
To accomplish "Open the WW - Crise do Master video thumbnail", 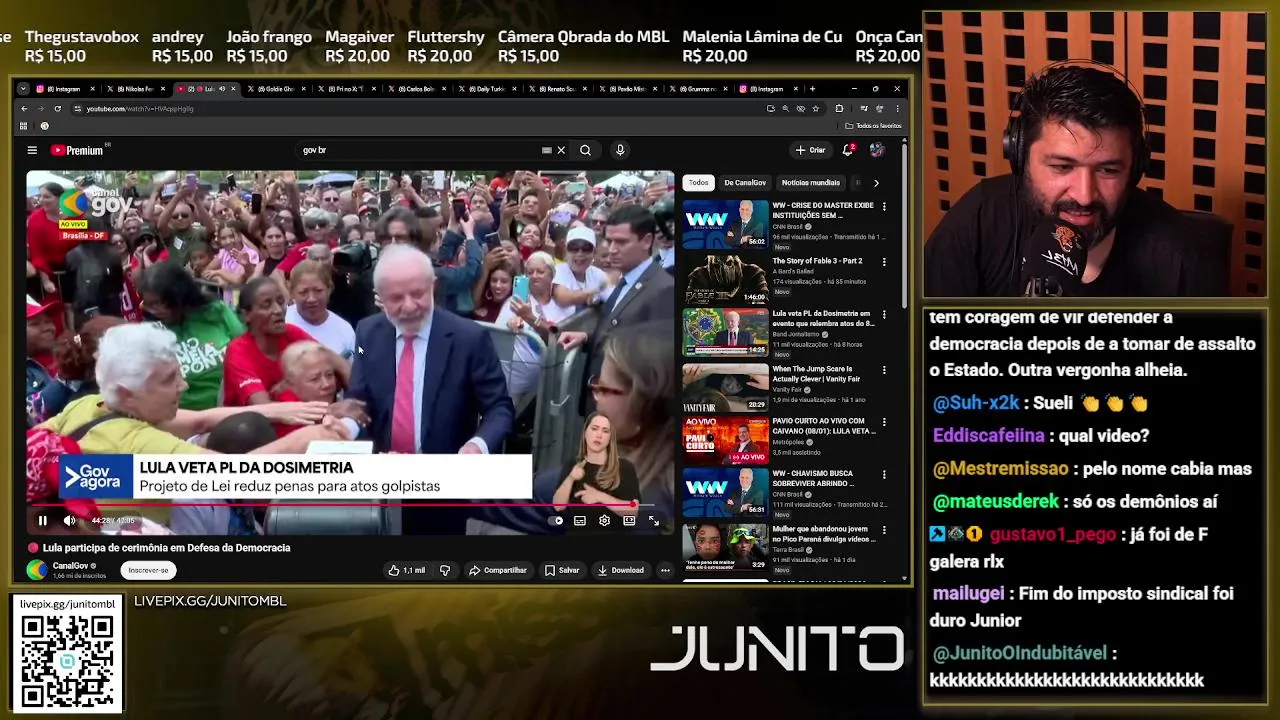I will coord(725,224).
